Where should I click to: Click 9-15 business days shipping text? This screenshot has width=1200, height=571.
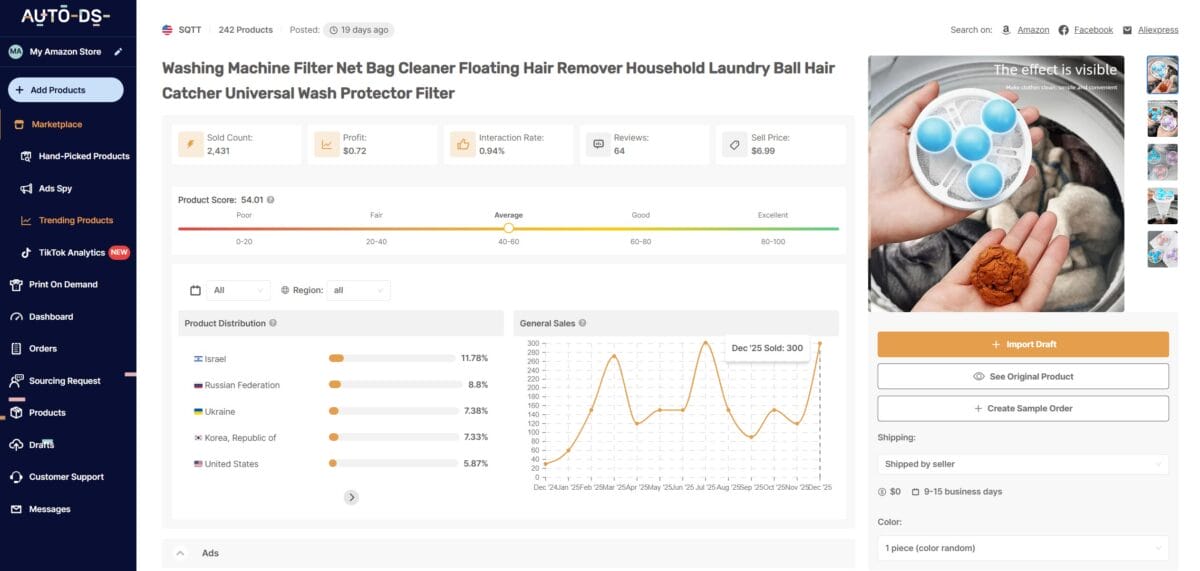click(963, 492)
